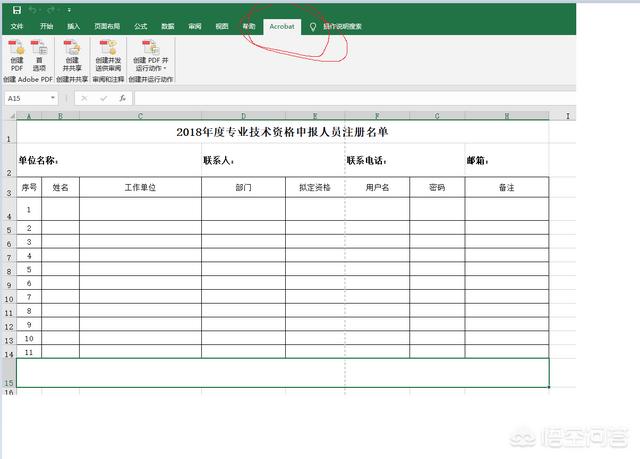Click the cancel X formula bar icon
The image size is (640, 459).
pyautogui.click(x=84, y=98)
